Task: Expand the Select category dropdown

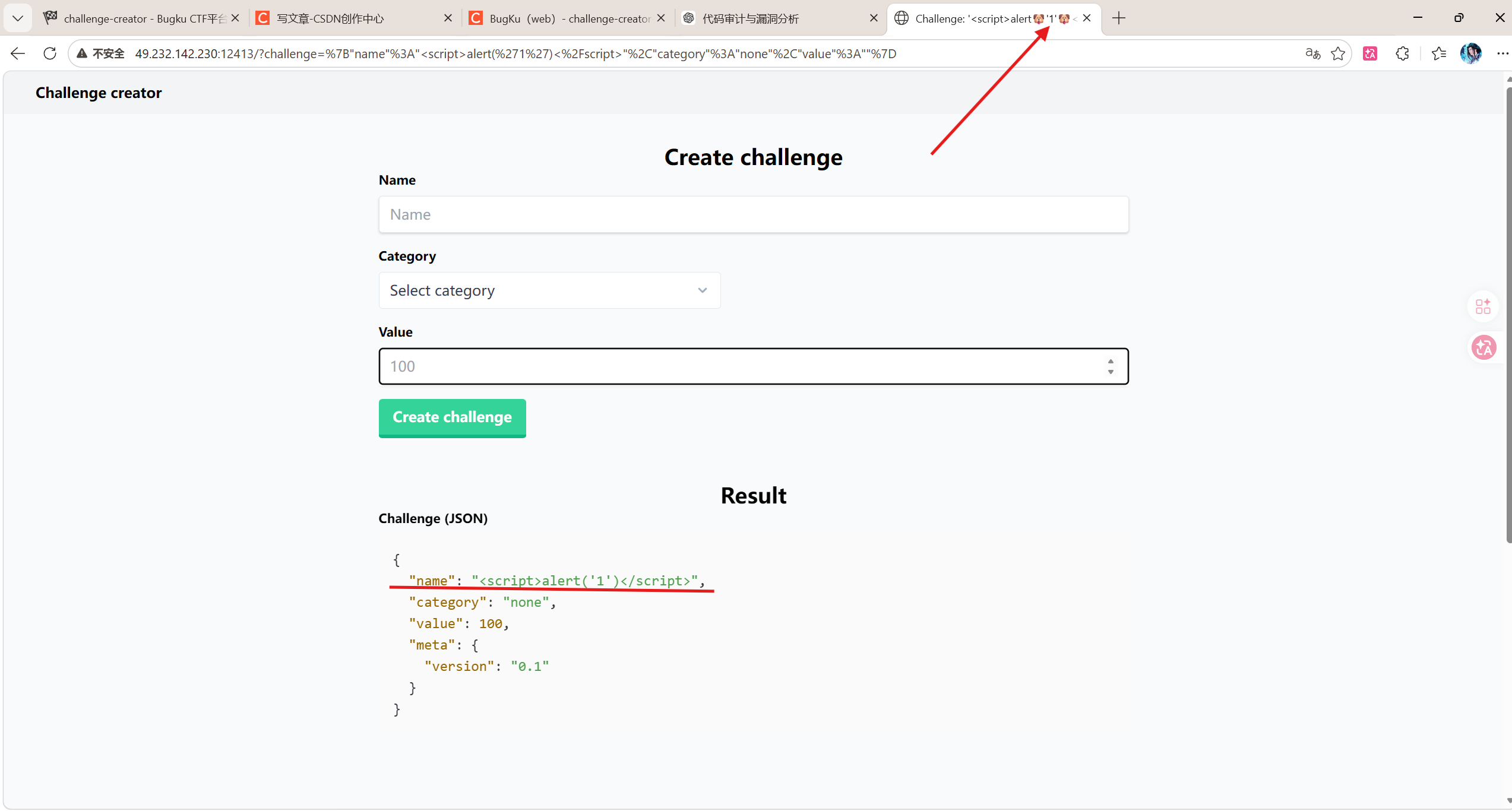Action: click(549, 290)
